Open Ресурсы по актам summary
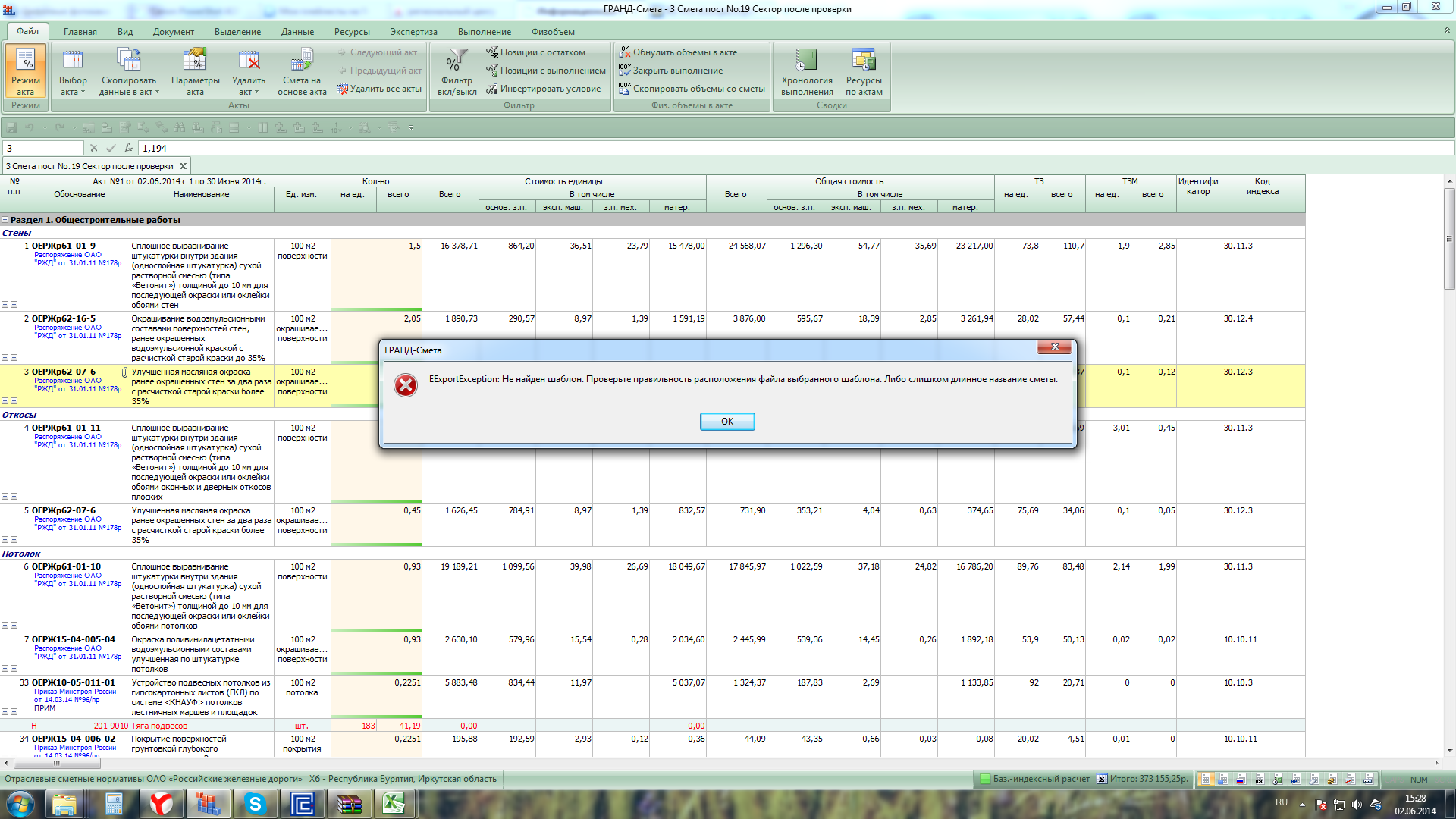The width and height of the screenshot is (1456, 819). coord(864,71)
